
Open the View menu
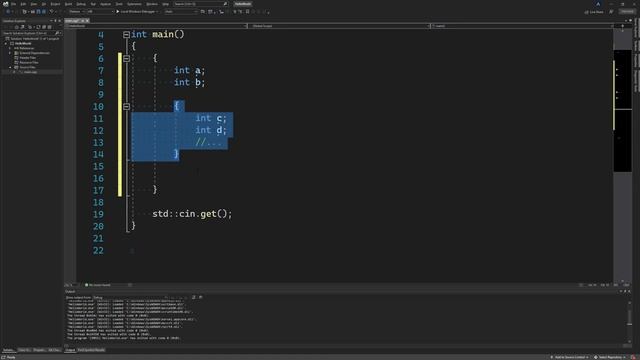pos(33,4)
